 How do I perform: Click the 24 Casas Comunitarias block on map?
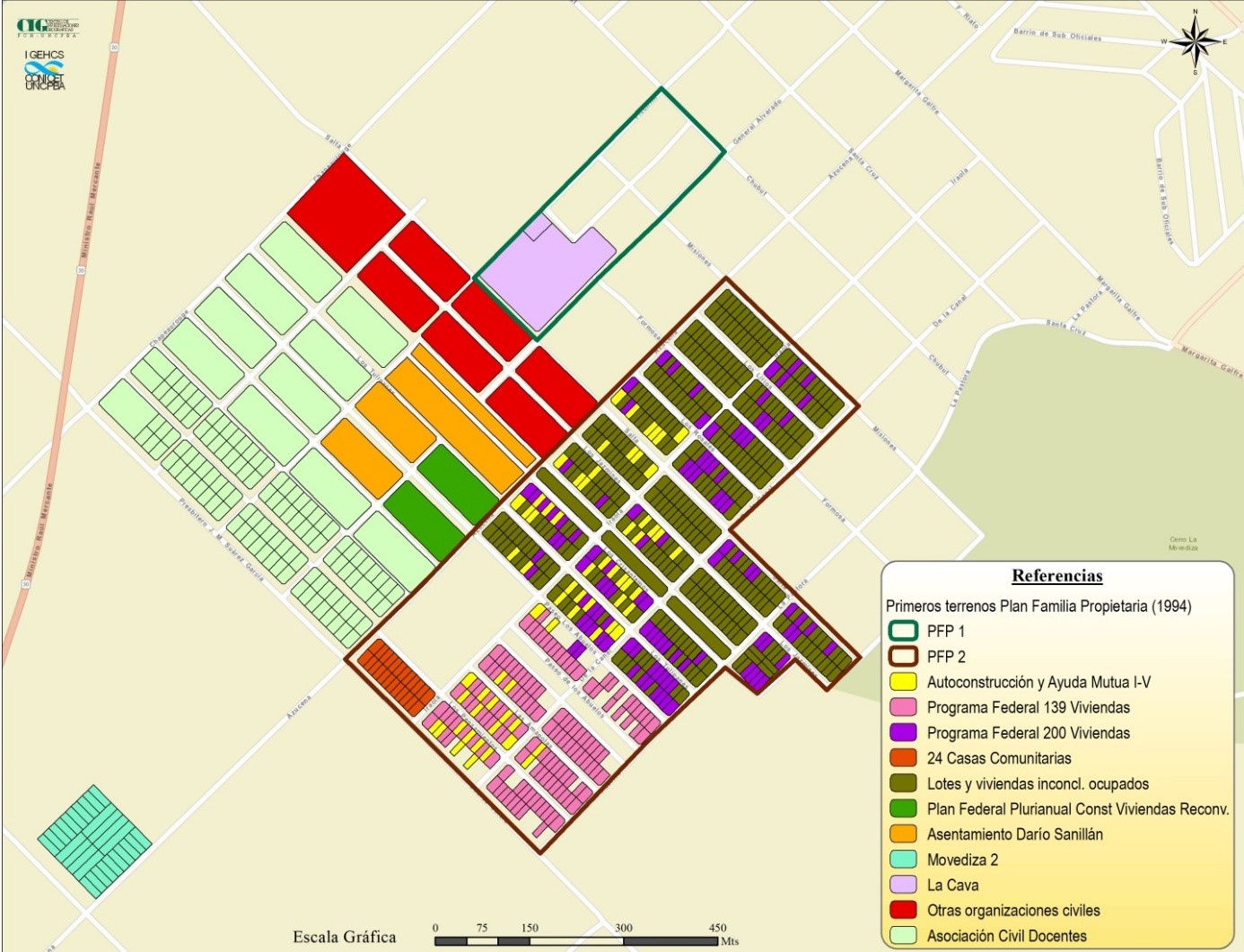coord(396,677)
